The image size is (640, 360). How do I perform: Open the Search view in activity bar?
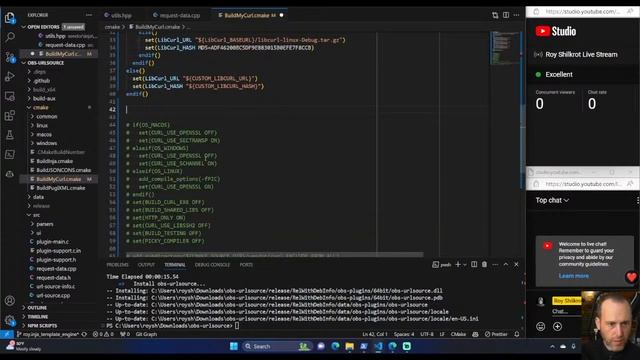pos(10,37)
